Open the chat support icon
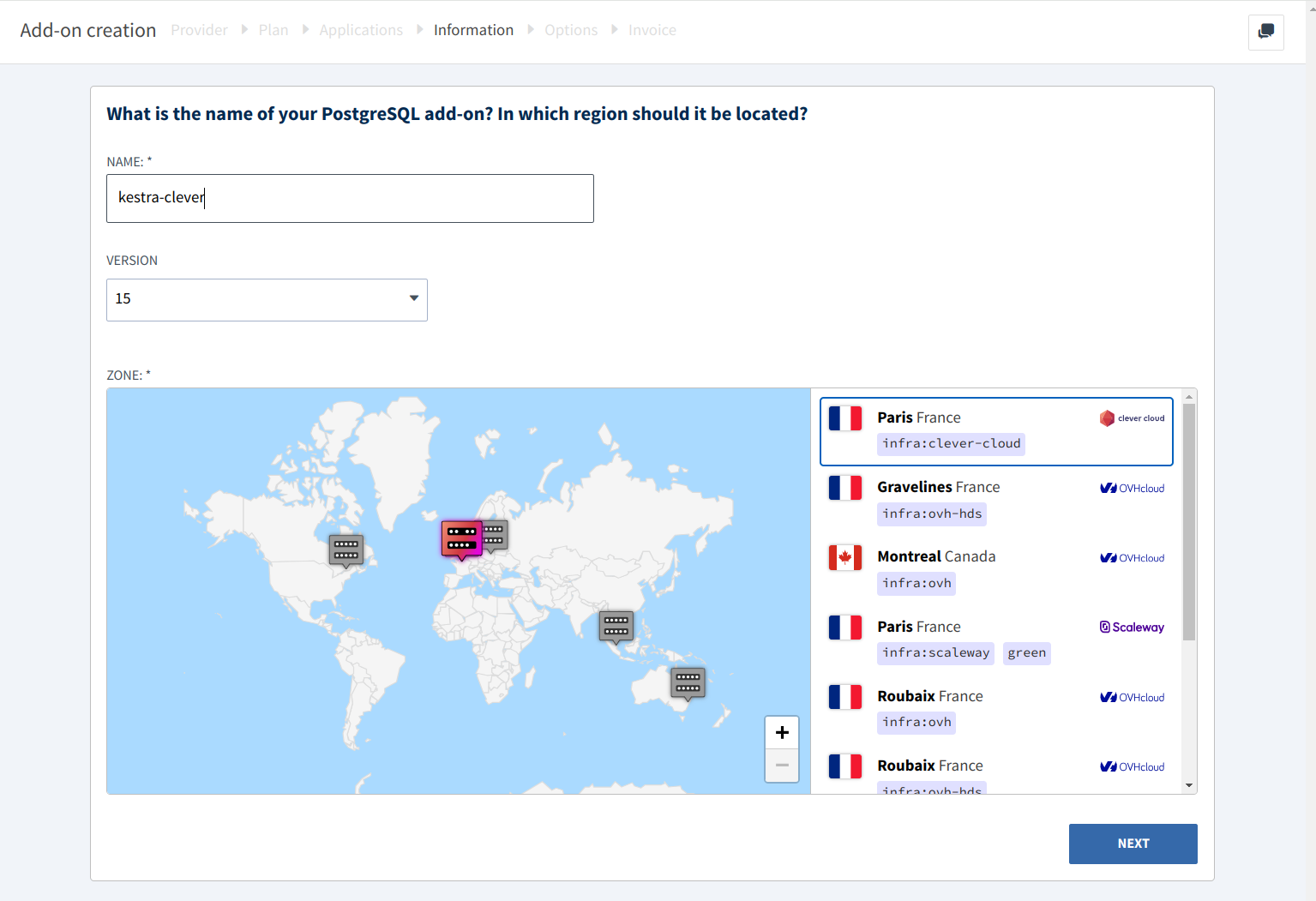 coord(1265,33)
